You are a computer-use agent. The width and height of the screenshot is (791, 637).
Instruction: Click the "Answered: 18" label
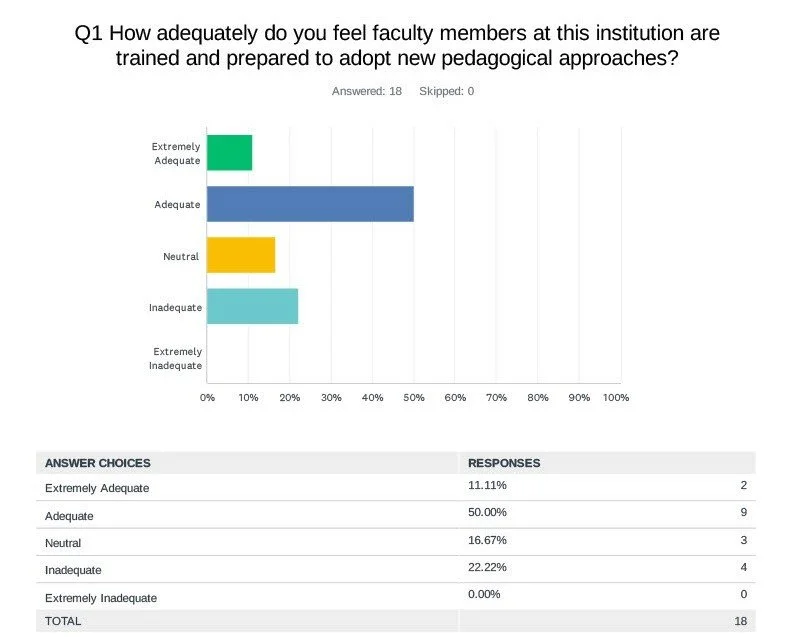tap(367, 91)
